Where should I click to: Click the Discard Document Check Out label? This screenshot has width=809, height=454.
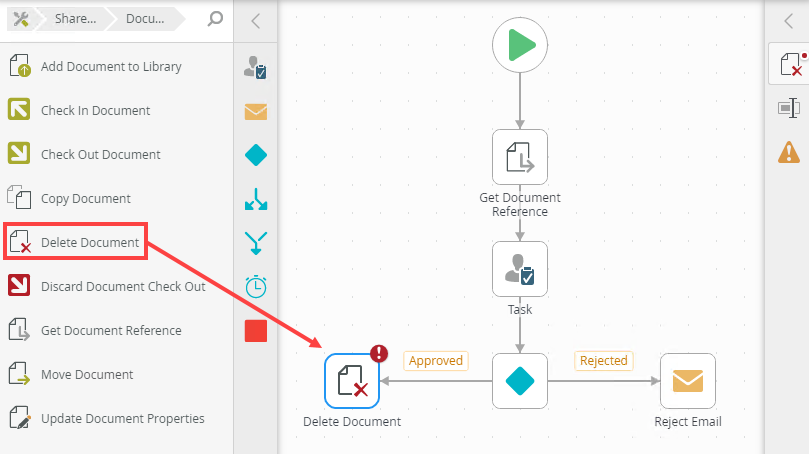123,286
